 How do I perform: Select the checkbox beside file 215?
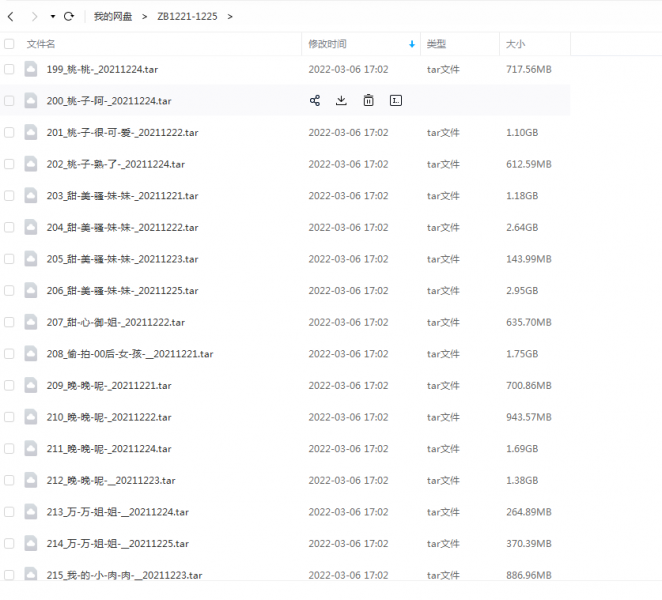pos(9,575)
